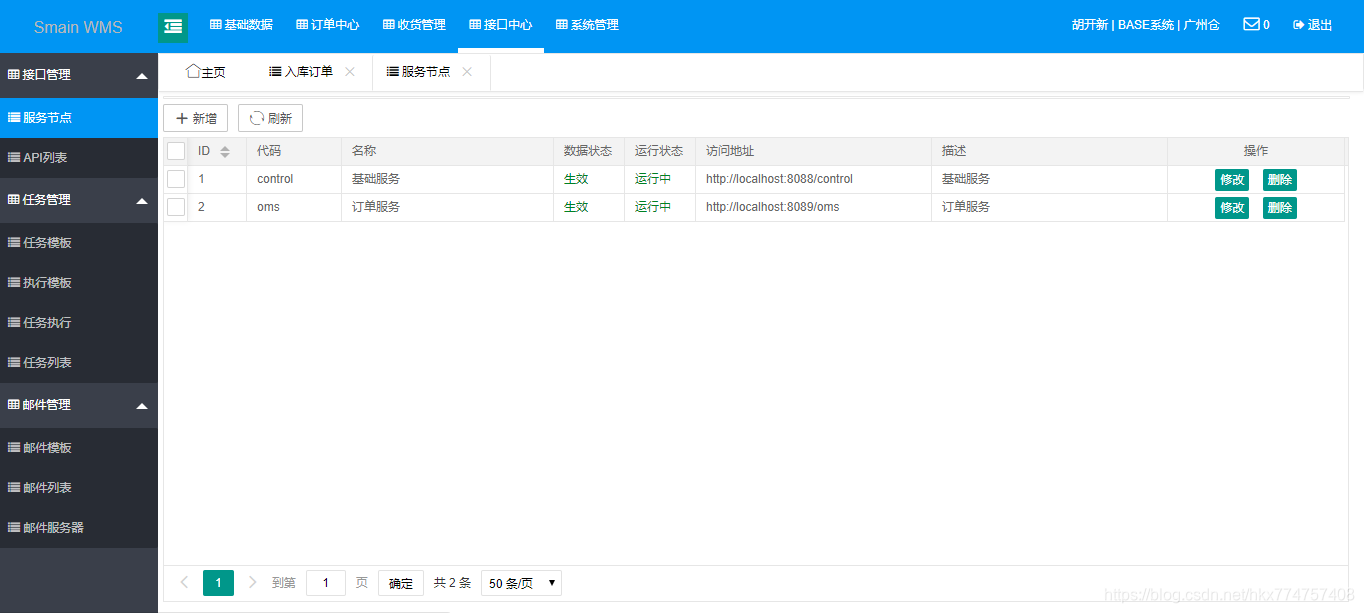Select 服务节点 in the sidebar
Viewport: 1364px width, 613px height.
pyautogui.click(x=79, y=118)
